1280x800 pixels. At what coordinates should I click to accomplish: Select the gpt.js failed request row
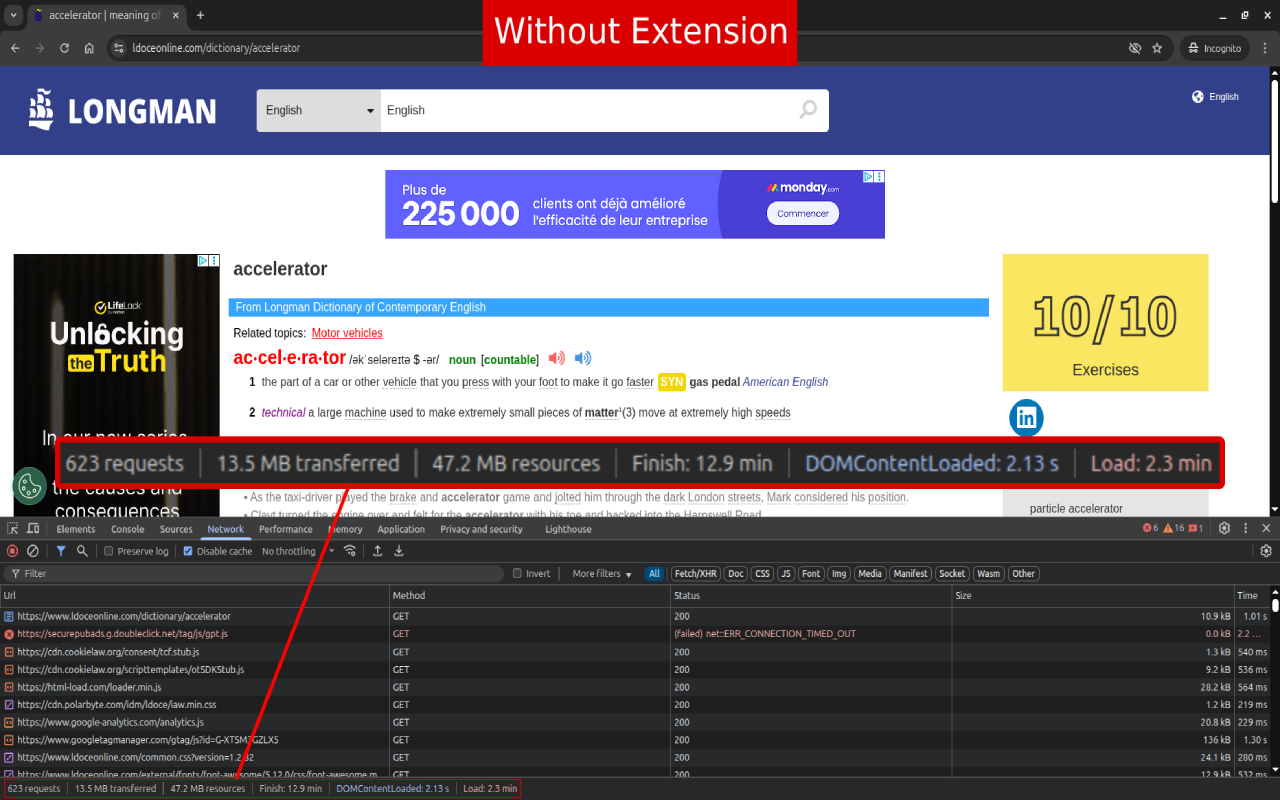point(636,634)
